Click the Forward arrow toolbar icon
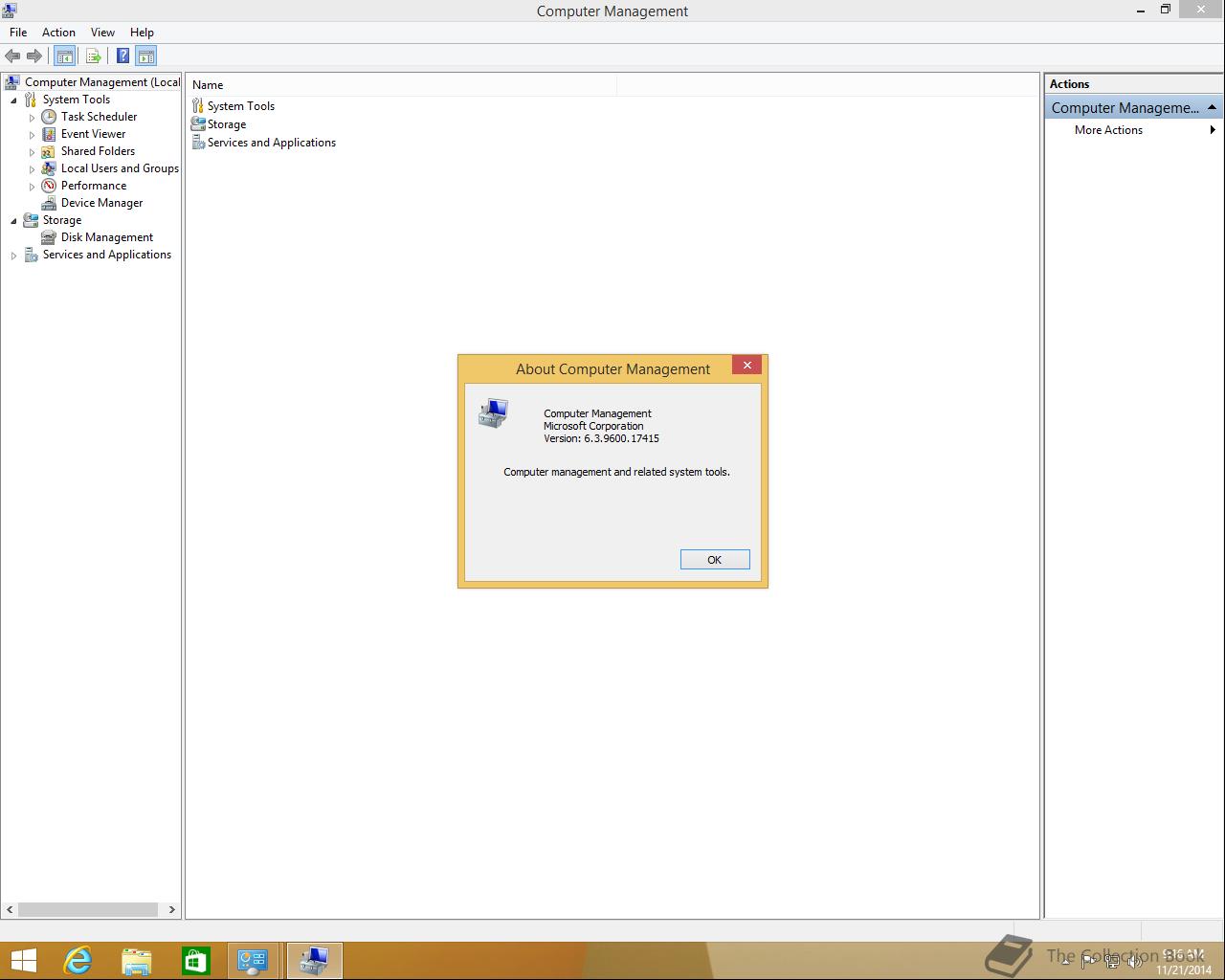Image resolution: width=1225 pixels, height=980 pixels. 34,56
